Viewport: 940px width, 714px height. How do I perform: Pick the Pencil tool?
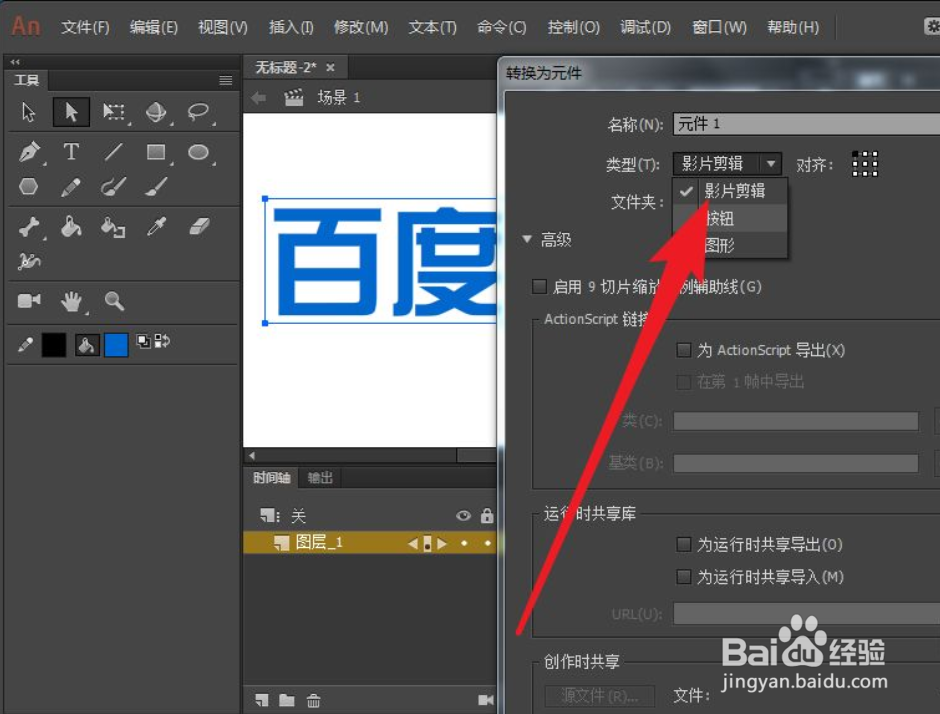pyautogui.click(x=71, y=187)
